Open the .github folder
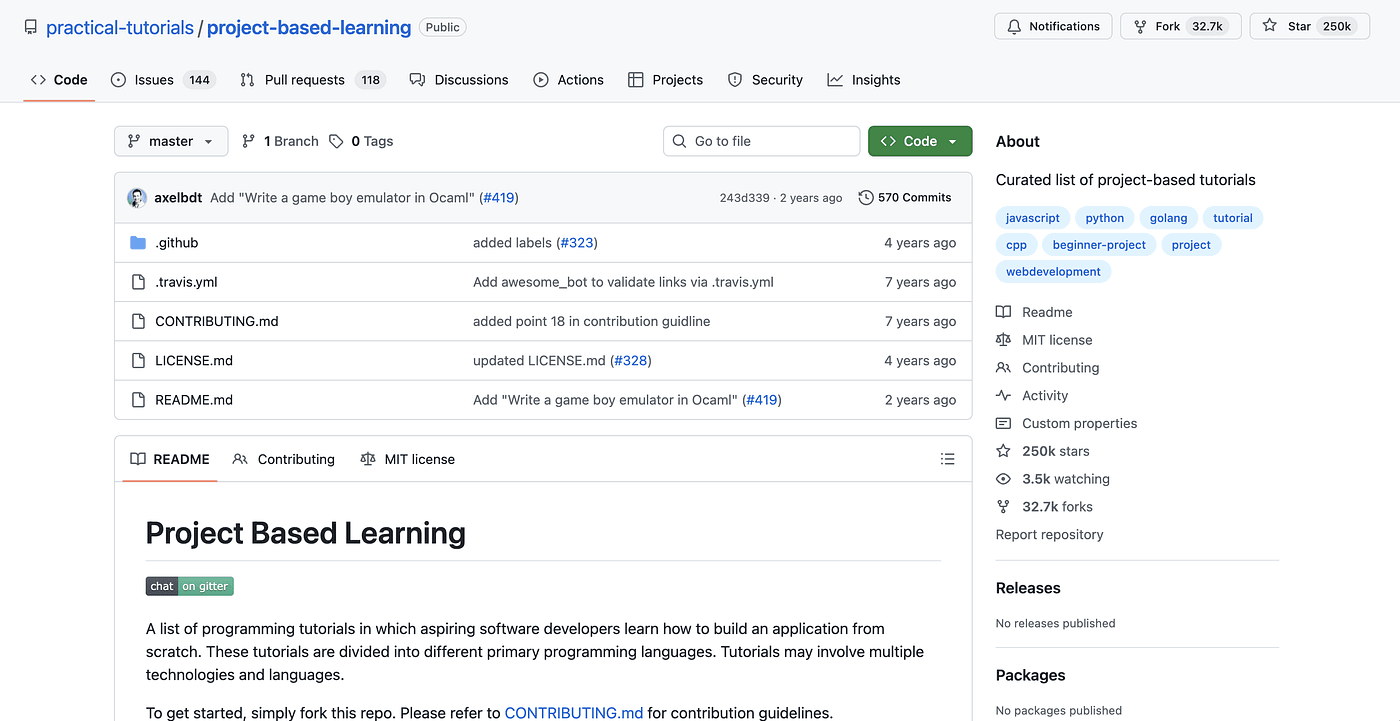The width and height of the screenshot is (1400, 721). tap(177, 243)
